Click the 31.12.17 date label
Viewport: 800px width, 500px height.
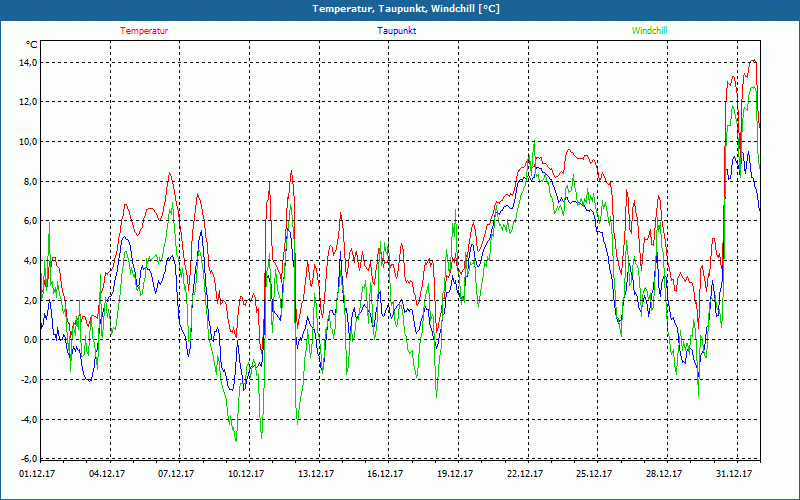tap(734, 474)
